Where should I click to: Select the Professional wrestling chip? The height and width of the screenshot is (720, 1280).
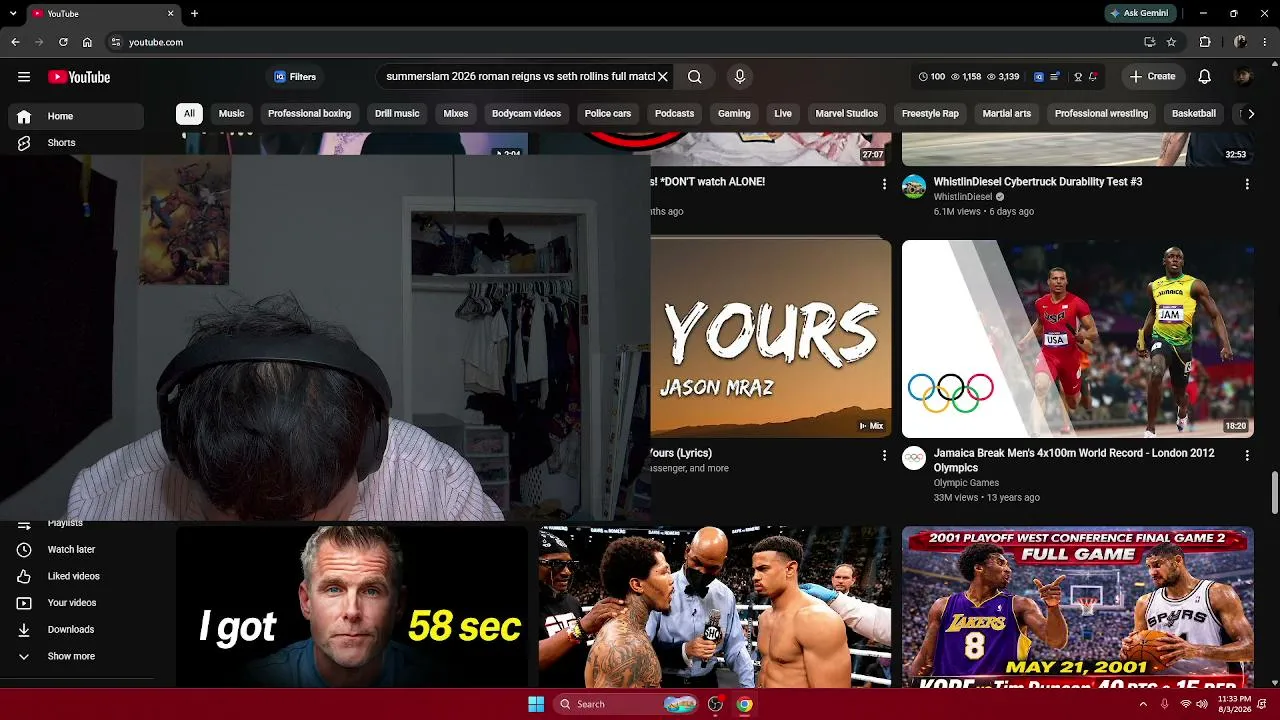1101,114
